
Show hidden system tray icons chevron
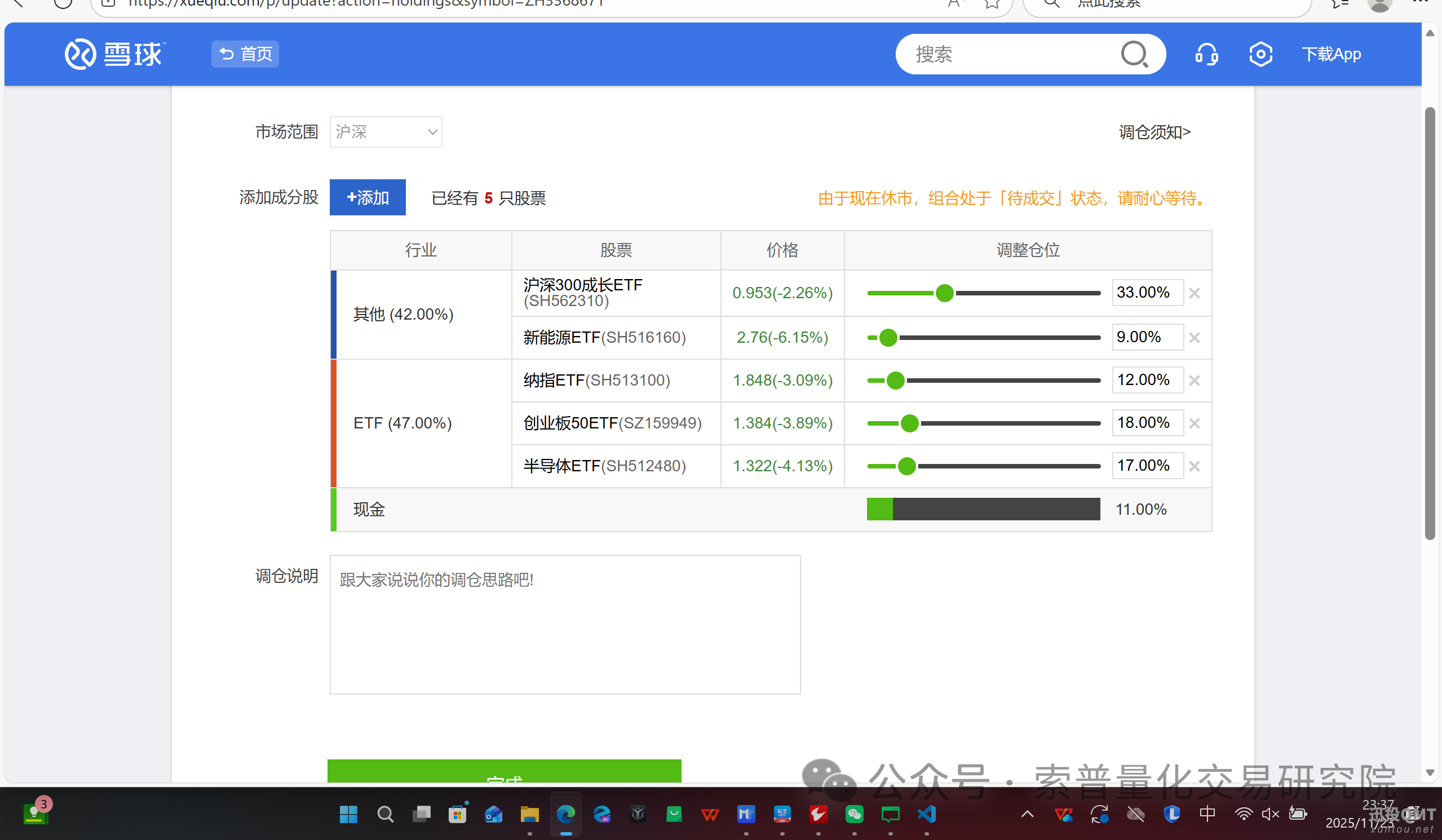tap(1027, 814)
